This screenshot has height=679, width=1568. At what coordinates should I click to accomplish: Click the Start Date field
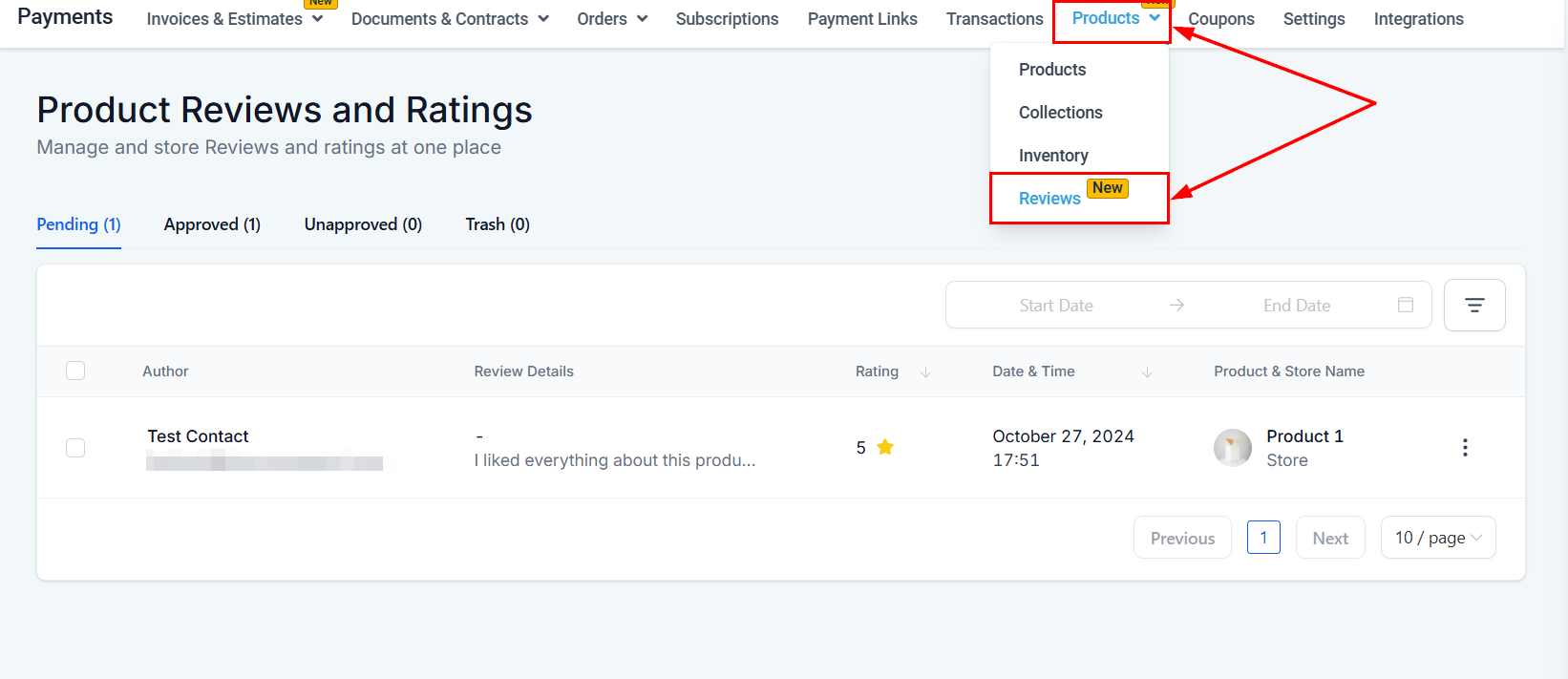(x=1056, y=306)
